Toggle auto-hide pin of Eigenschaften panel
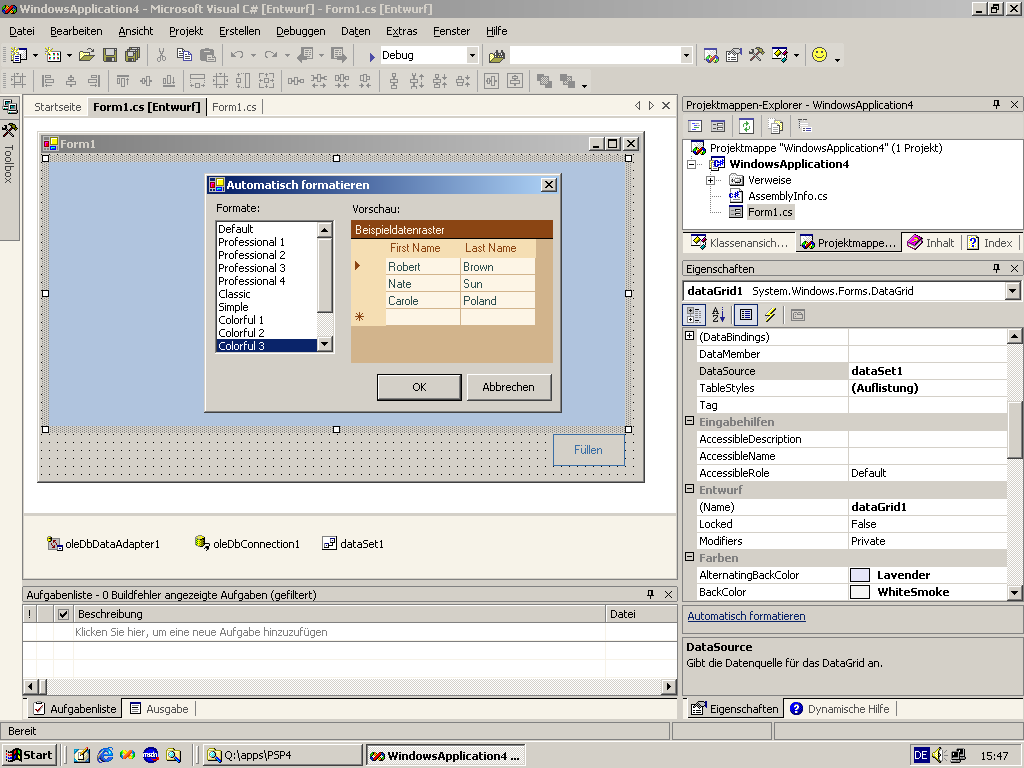Image resolution: width=1024 pixels, height=768 pixels. pyautogui.click(x=997, y=268)
